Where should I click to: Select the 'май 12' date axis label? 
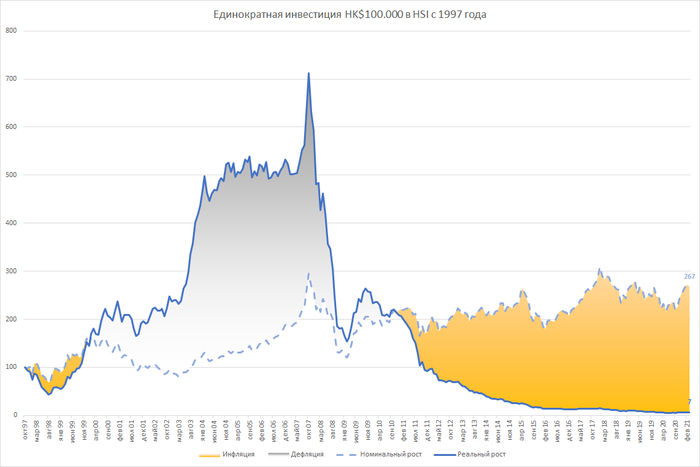[439, 429]
